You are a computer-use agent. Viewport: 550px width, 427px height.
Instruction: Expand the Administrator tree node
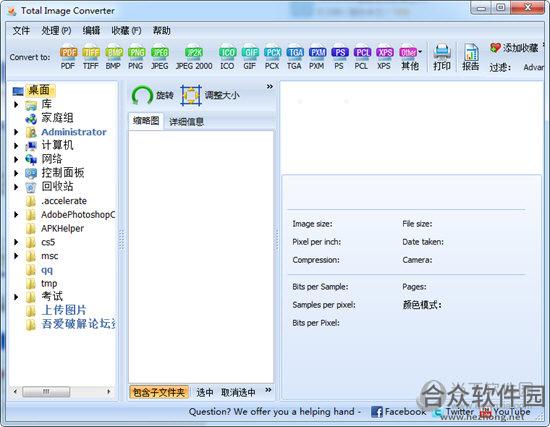[16, 132]
